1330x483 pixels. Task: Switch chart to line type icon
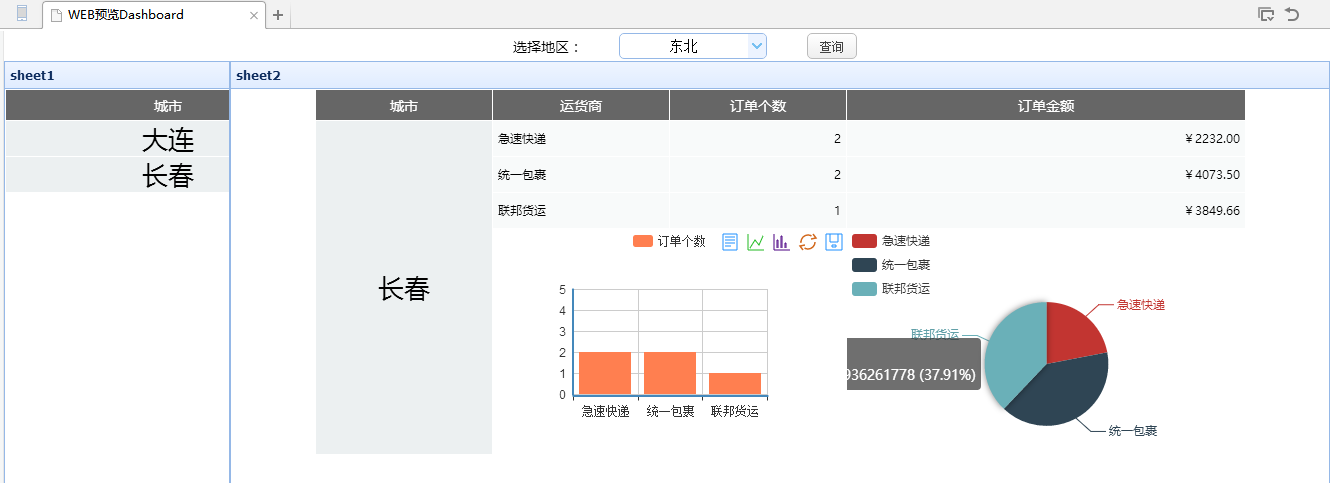coord(756,242)
